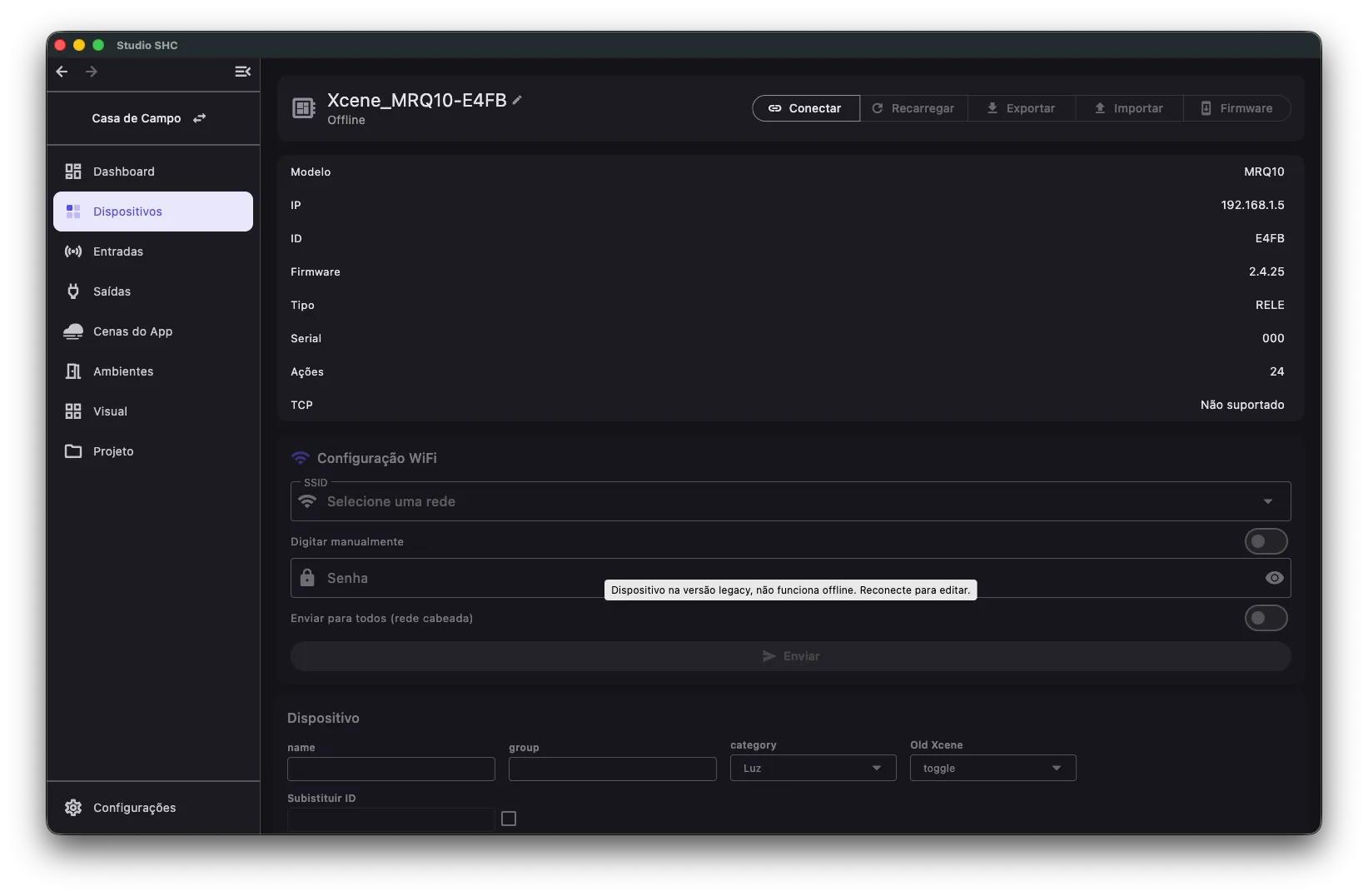Click the lock icon in Senha field
This screenshot has height=896, width=1368.
(x=307, y=578)
